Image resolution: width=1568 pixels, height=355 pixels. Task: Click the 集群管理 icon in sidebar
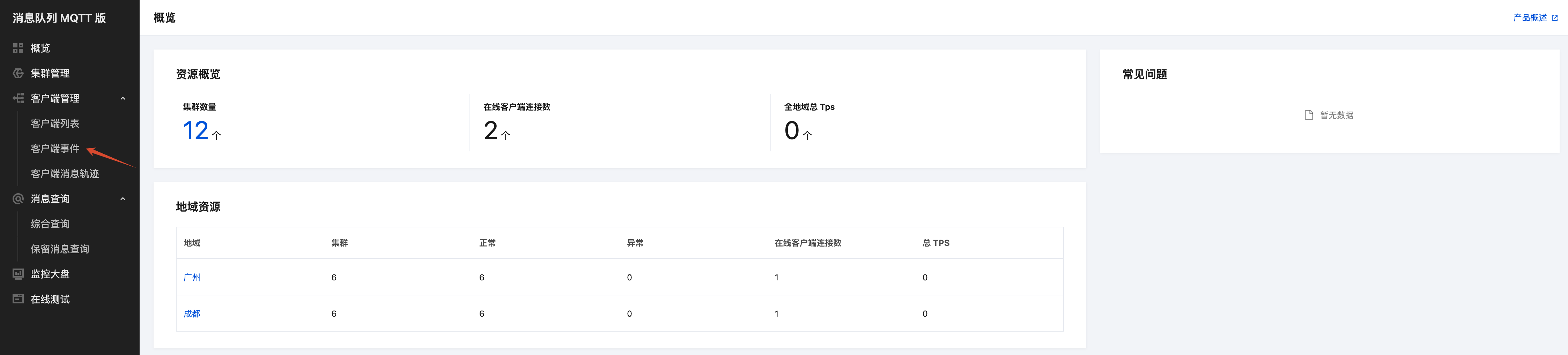pos(18,74)
